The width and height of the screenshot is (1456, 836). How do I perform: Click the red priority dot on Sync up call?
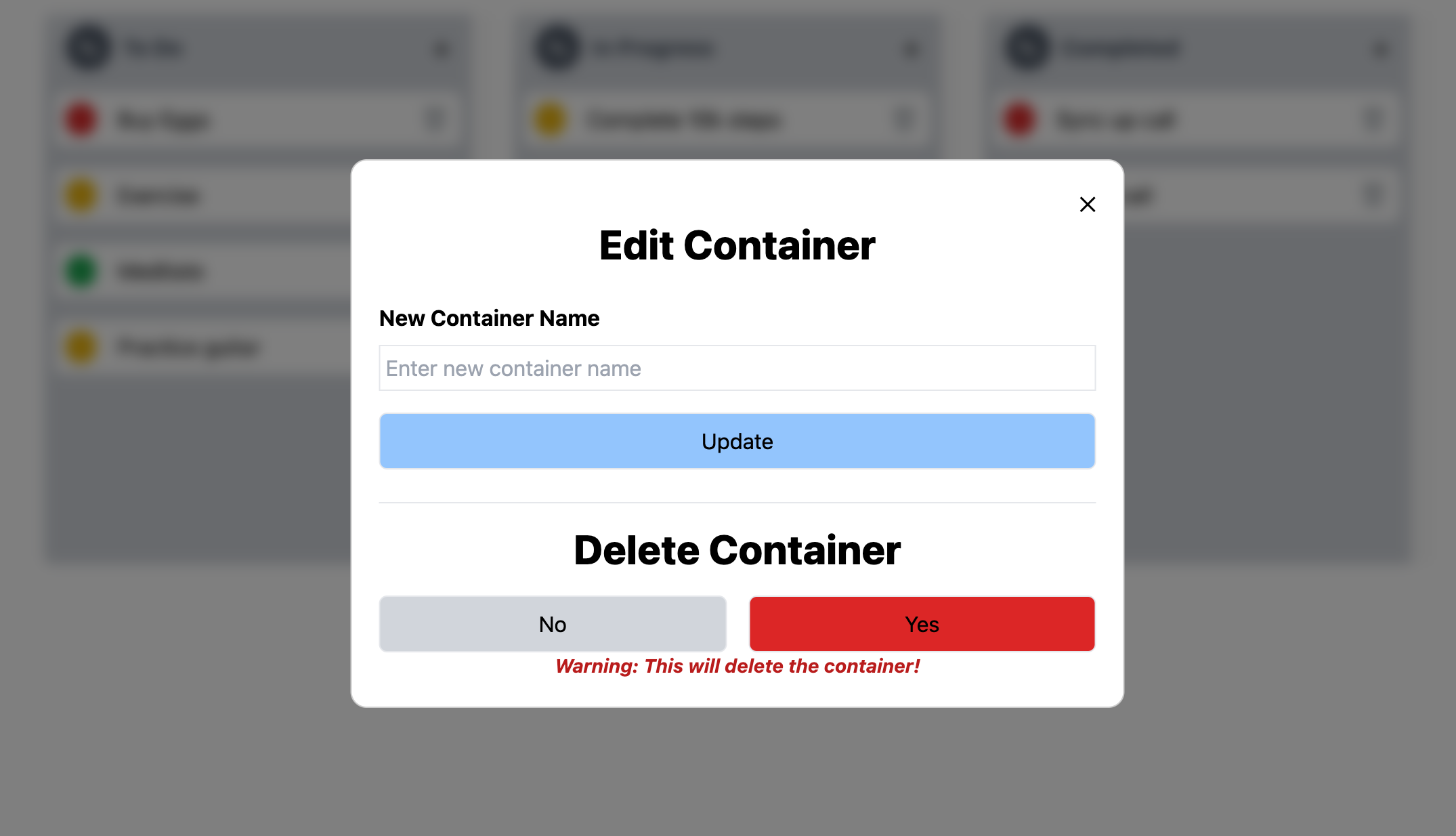(x=1019, y=120)
